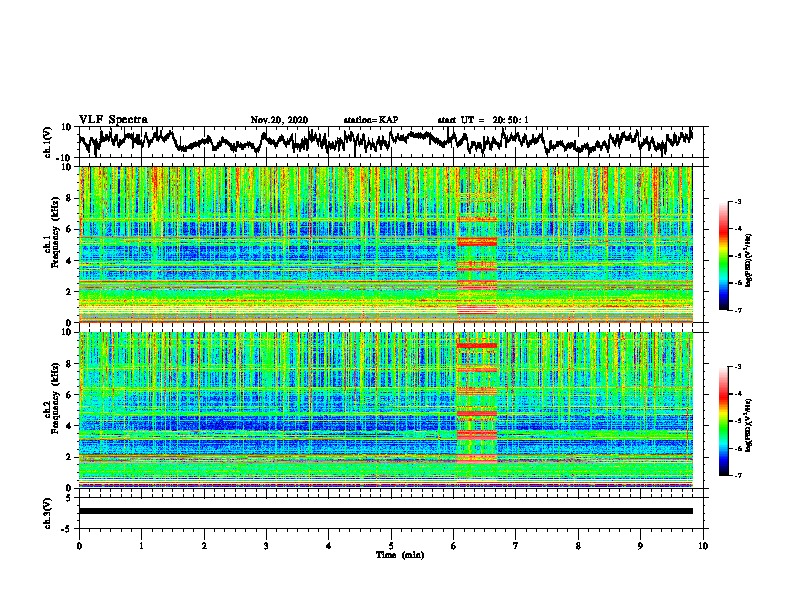
Task: Click the time axis tick label "5"
Action: [x=391, y=546]
